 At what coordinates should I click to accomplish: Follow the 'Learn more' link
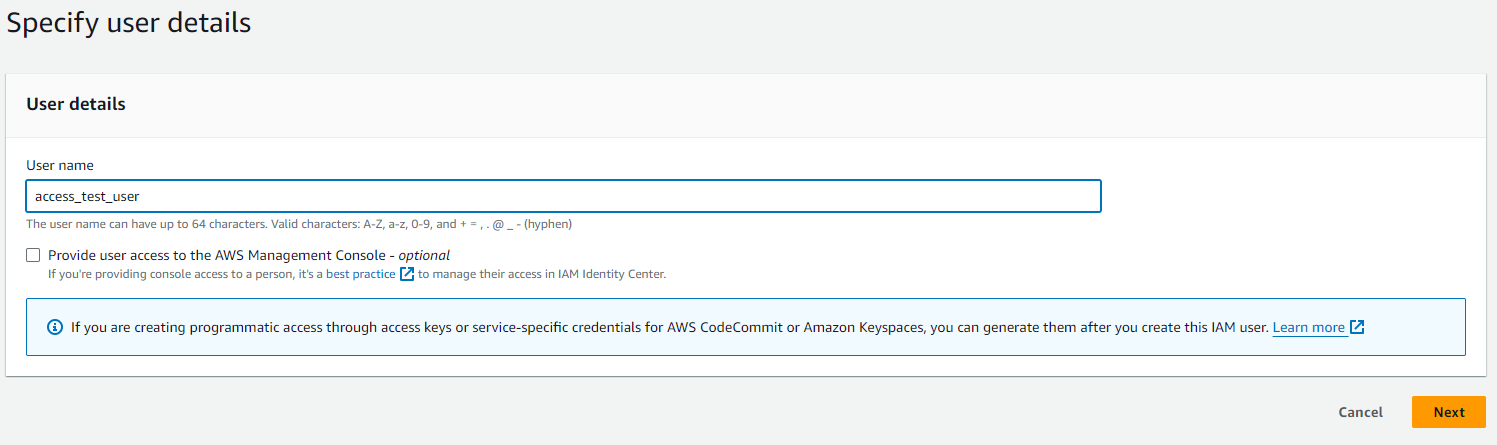[1308, 327]
